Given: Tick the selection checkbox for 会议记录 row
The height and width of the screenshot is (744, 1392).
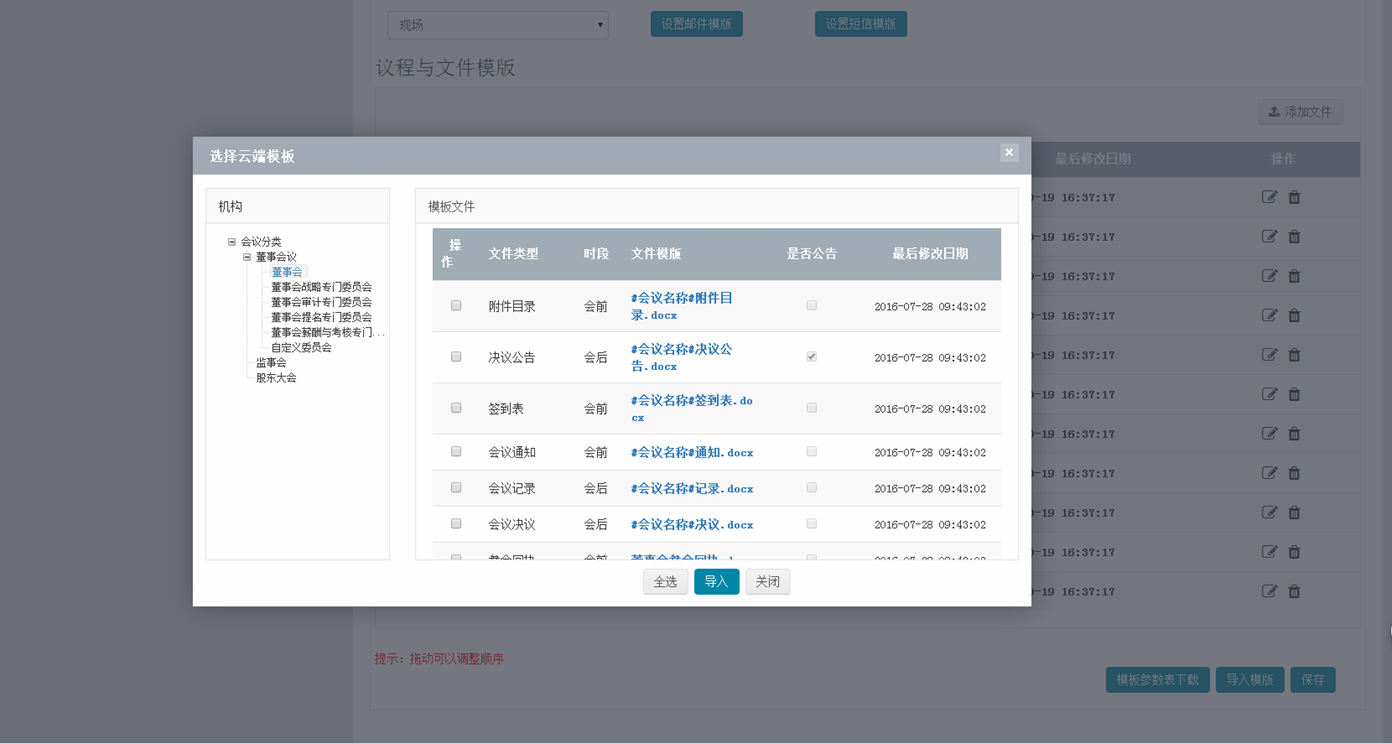Looking at the screenshot, I should (456, 488).
